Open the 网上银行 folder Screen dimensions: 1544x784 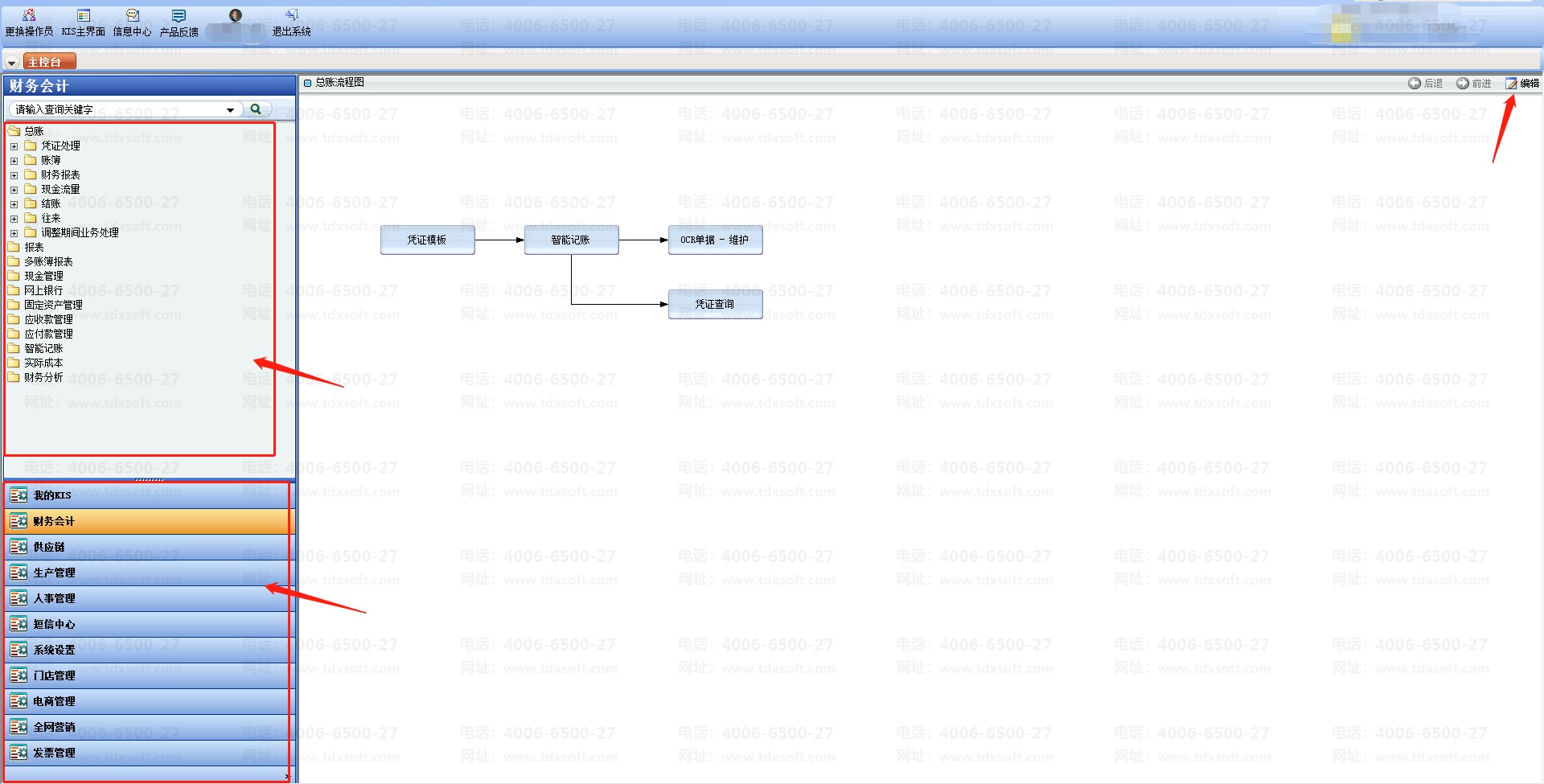pyautogui.click(x=43, y=290)
